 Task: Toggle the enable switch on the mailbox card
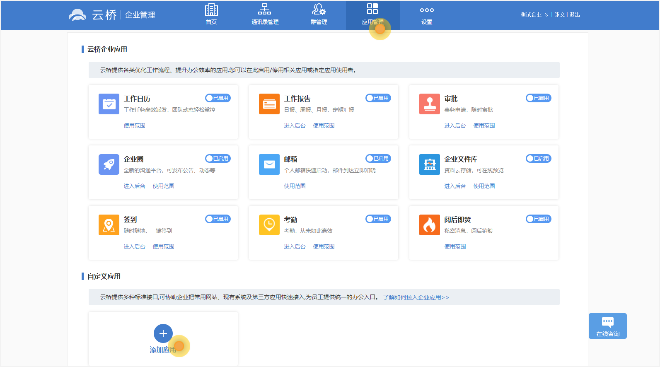click(378, 159)
